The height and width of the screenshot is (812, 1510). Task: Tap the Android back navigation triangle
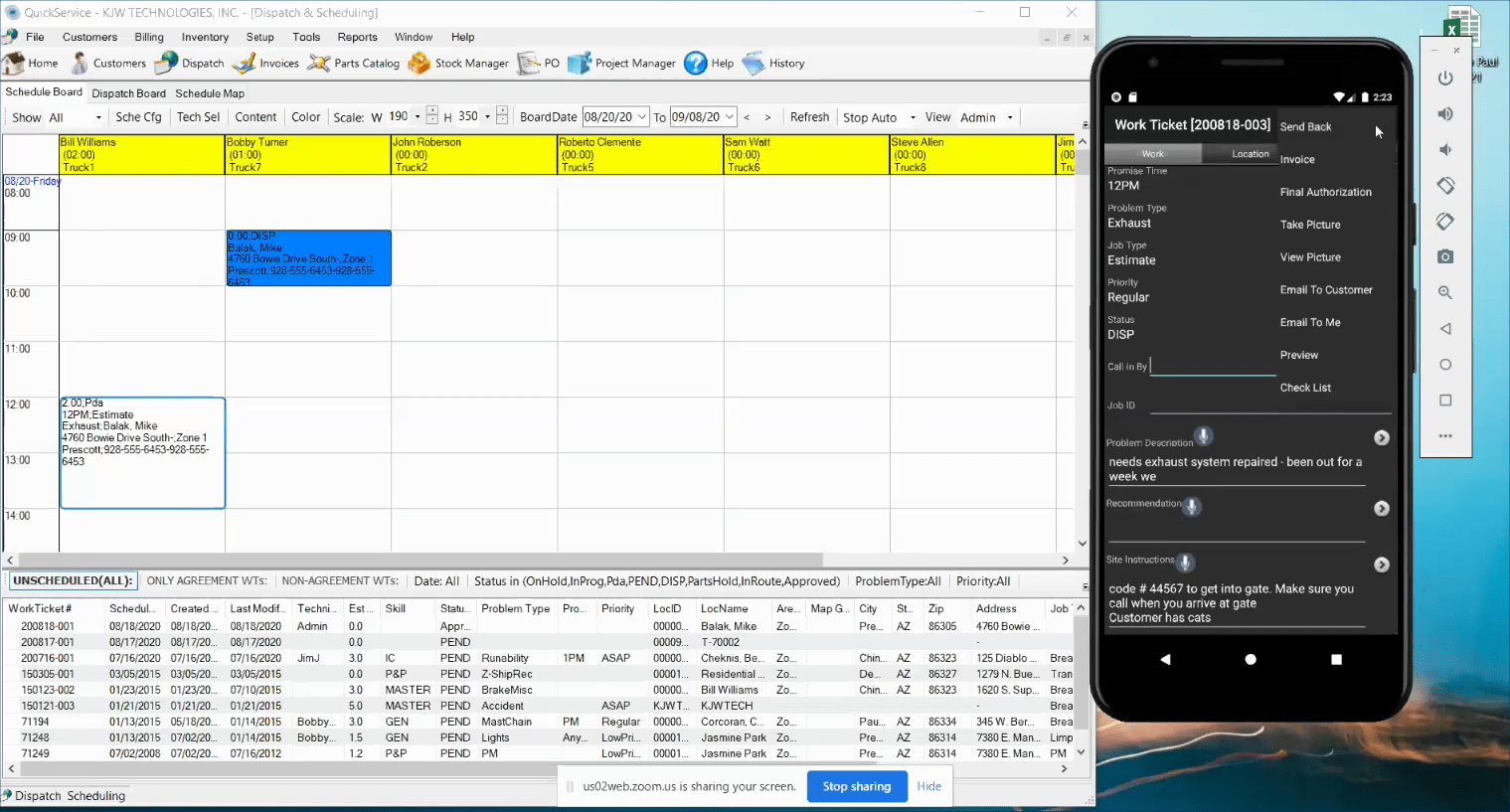(1165, 659)
